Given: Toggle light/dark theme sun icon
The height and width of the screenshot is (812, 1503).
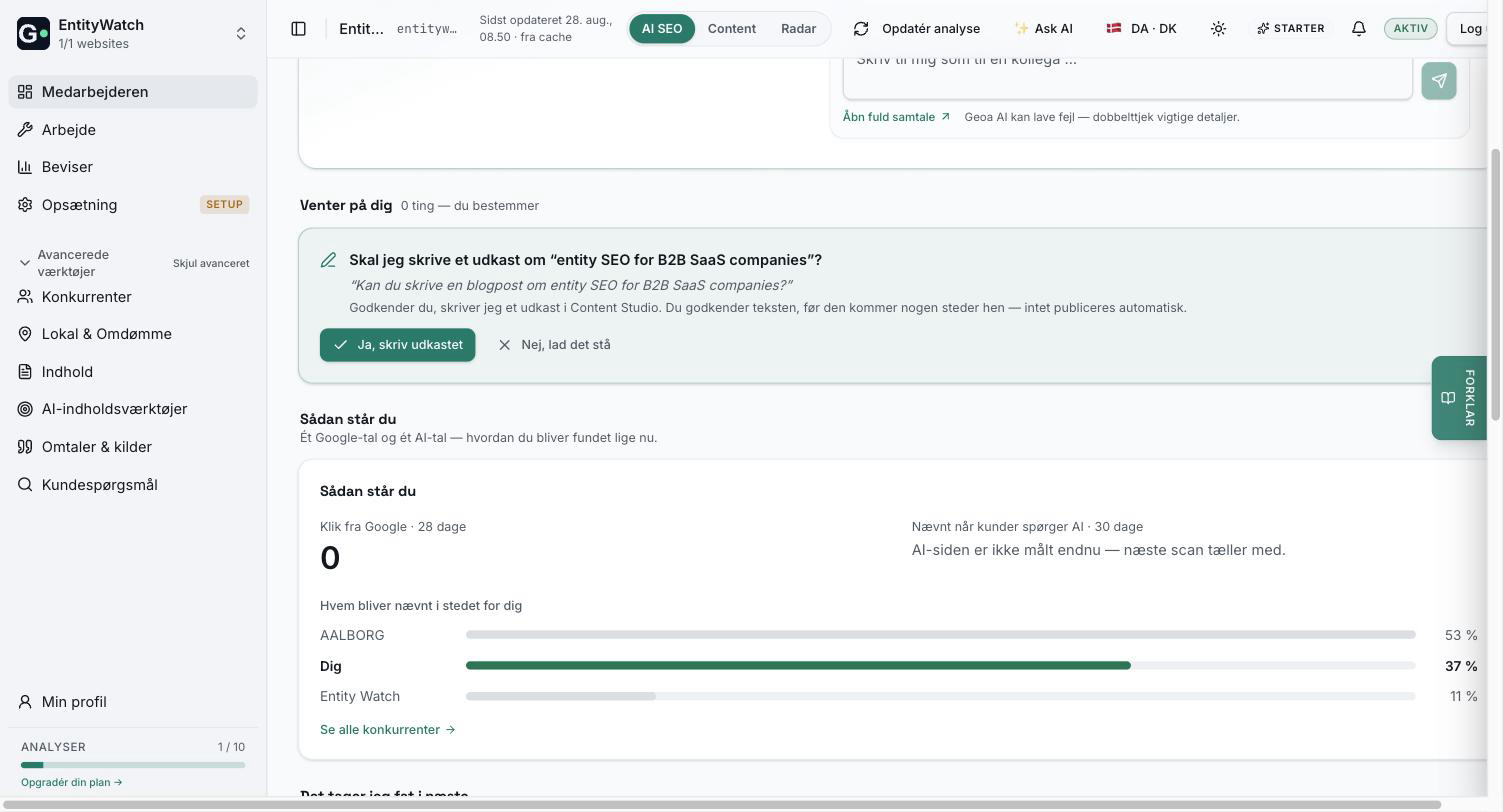Looking at the screenshot, I should pos(1218,29).
